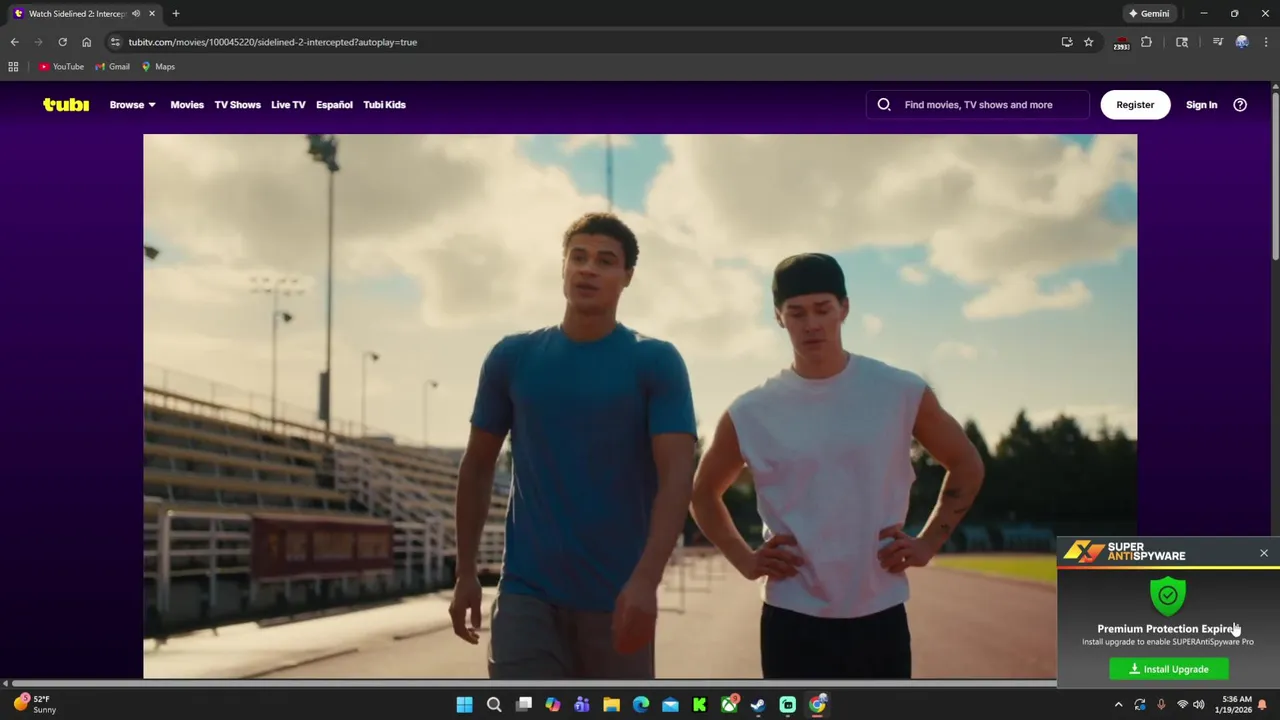Navigate to Tubi Kids

[384, 104]
